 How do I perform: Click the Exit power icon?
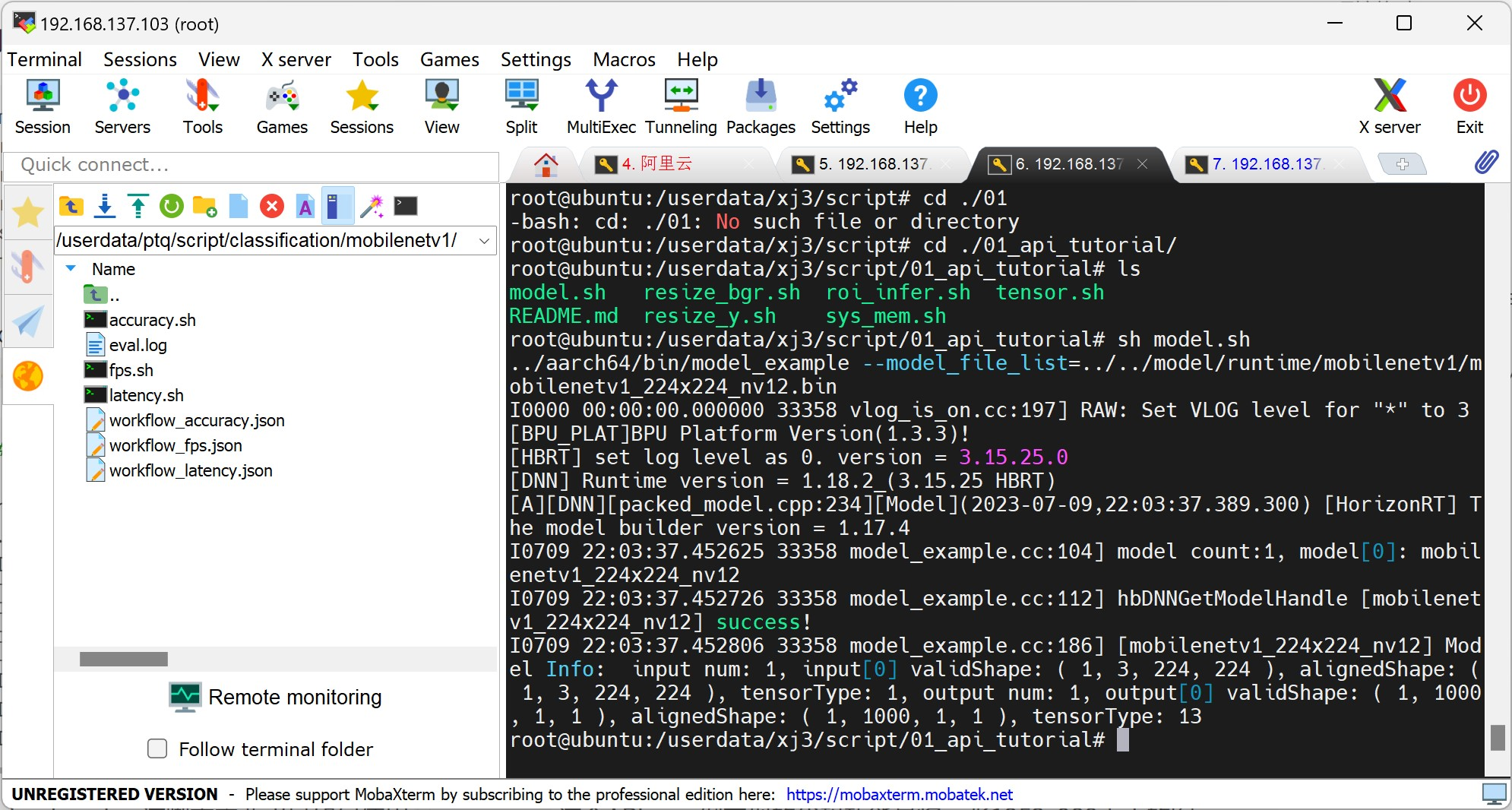pos(1469,107)
